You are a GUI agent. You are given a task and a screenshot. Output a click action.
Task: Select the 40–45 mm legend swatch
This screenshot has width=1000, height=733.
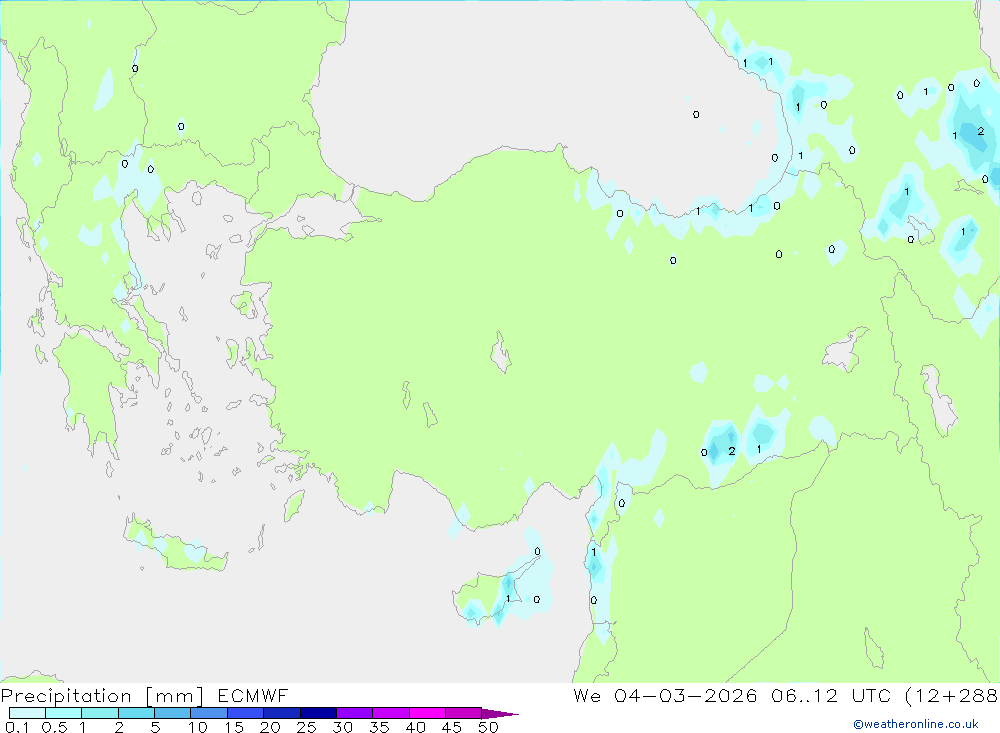click(427, 713)
